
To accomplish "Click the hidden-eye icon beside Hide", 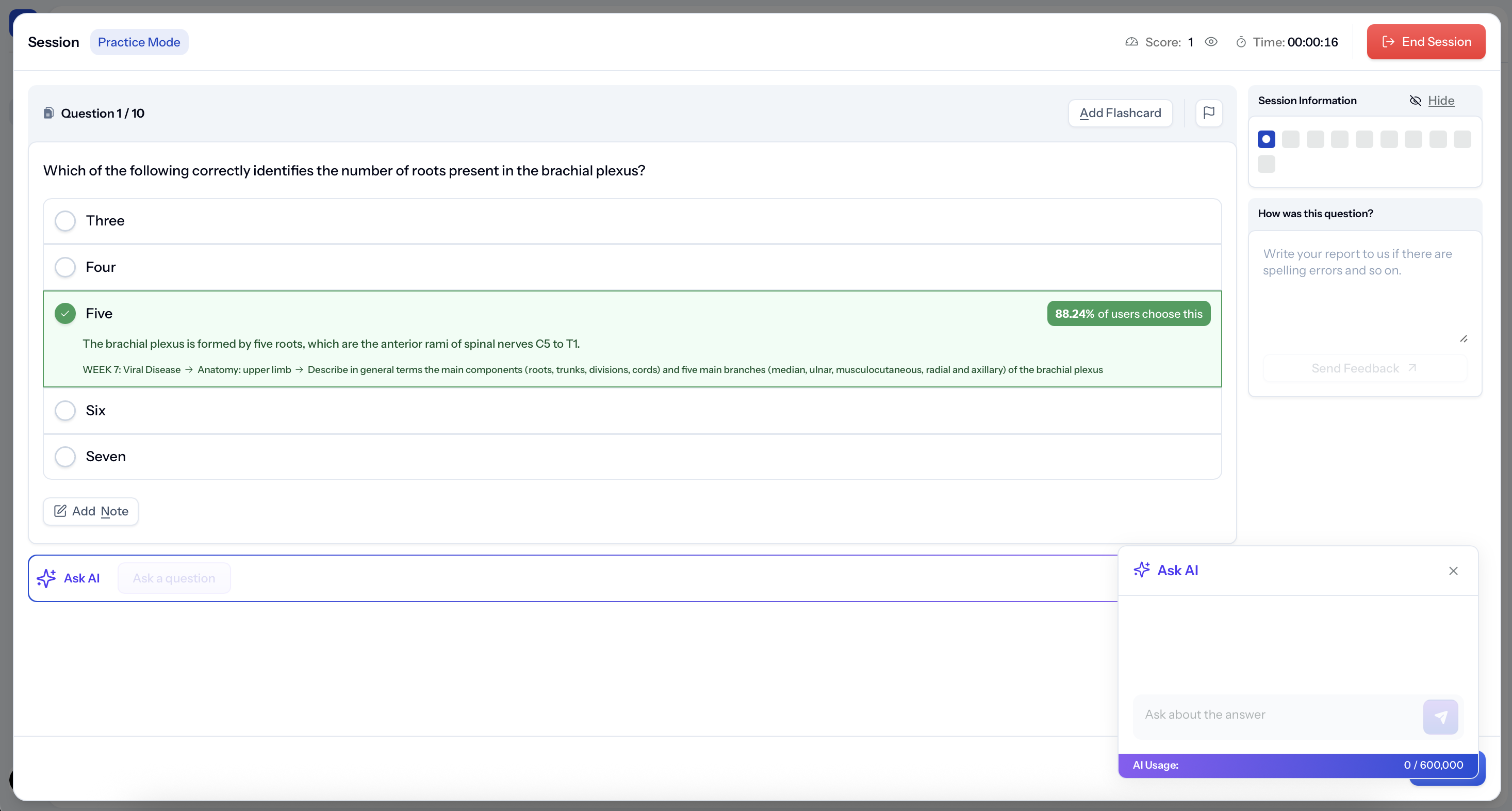I will (1415, 101).
